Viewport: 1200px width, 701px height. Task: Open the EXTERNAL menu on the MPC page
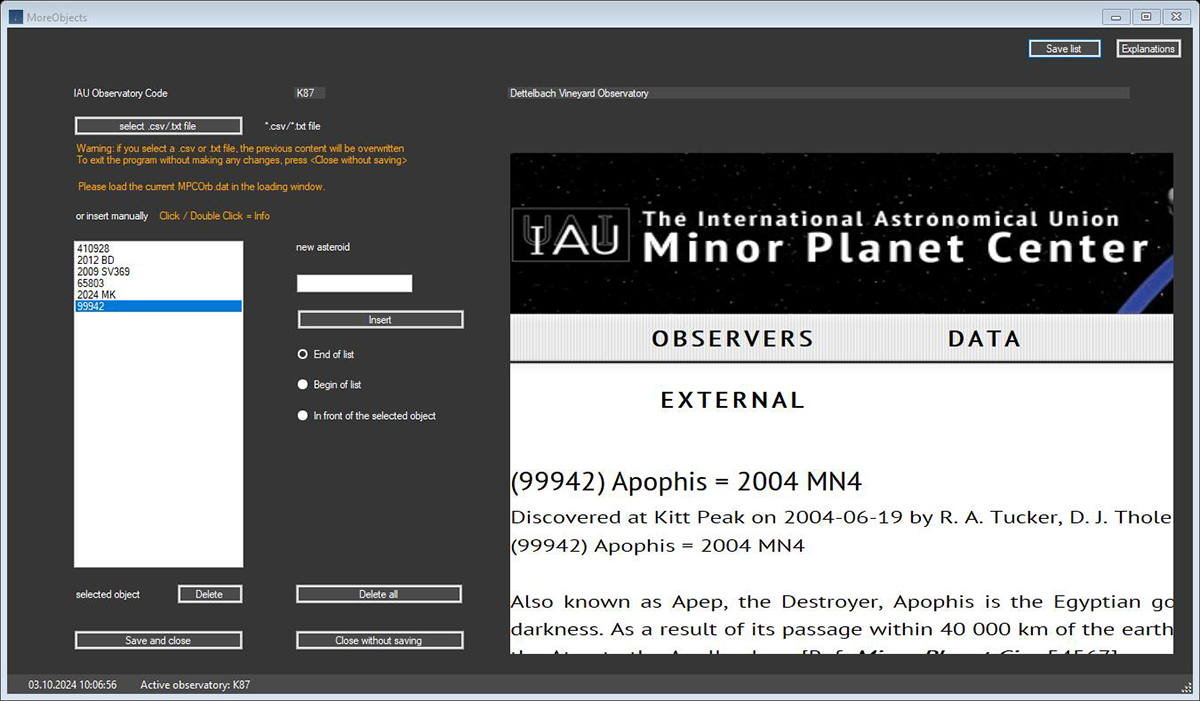[x=733, y=401]
